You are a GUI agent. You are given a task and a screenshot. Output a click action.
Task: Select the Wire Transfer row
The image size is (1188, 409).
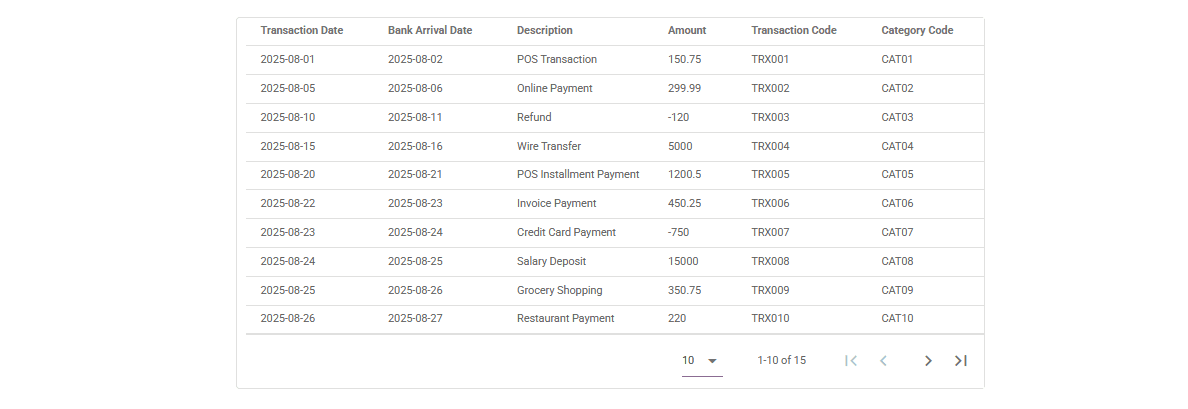pos(549,146)
